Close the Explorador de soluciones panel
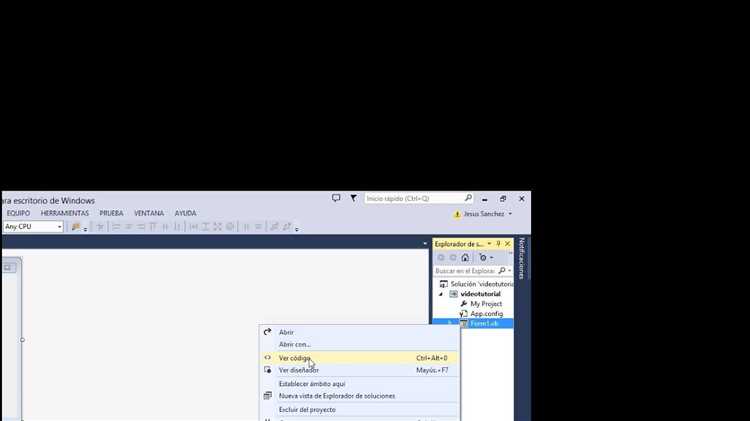The width and height of the screenshot is (750, 421). pos(507,244)
